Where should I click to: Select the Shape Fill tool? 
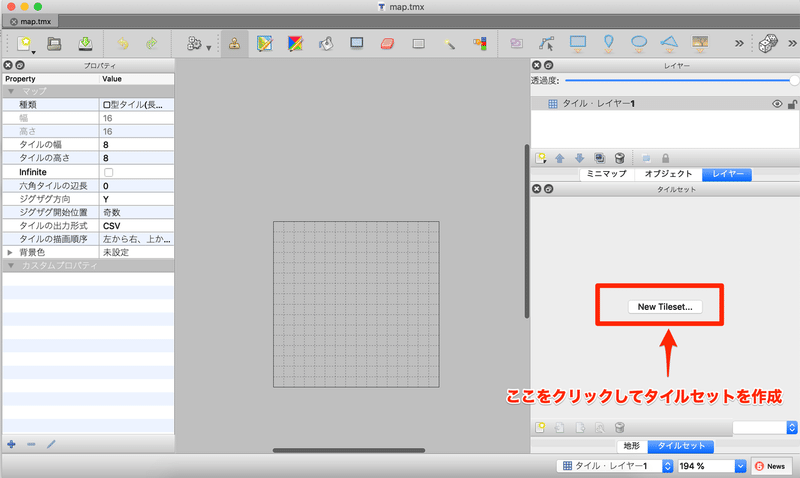(357, 43)
